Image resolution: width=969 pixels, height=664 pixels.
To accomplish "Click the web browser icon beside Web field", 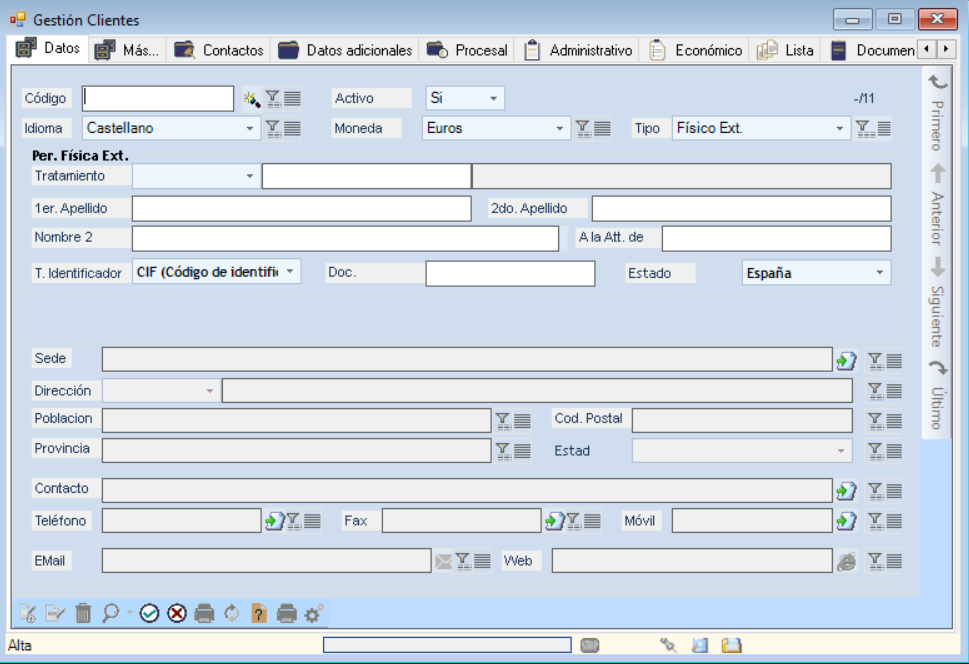I will [846, 562].
